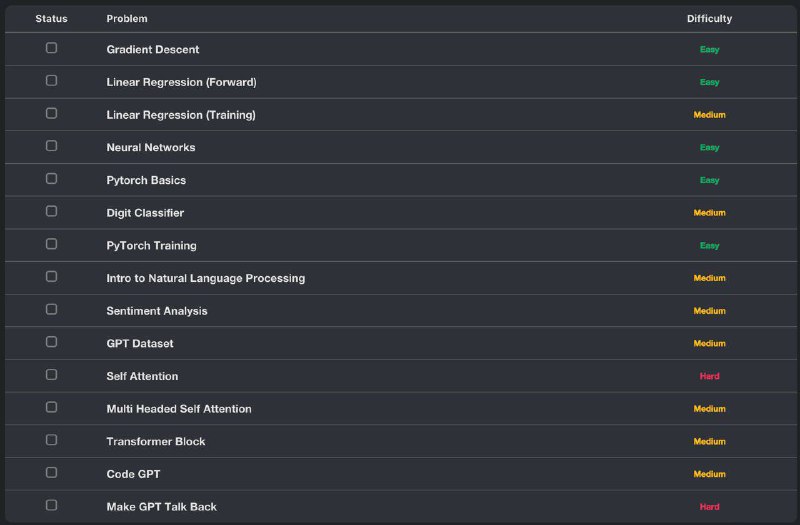The width and height of the screenshot is (800, 525).
Task: Mark Linear Regression (Training) as done
Action: point(51,113)
